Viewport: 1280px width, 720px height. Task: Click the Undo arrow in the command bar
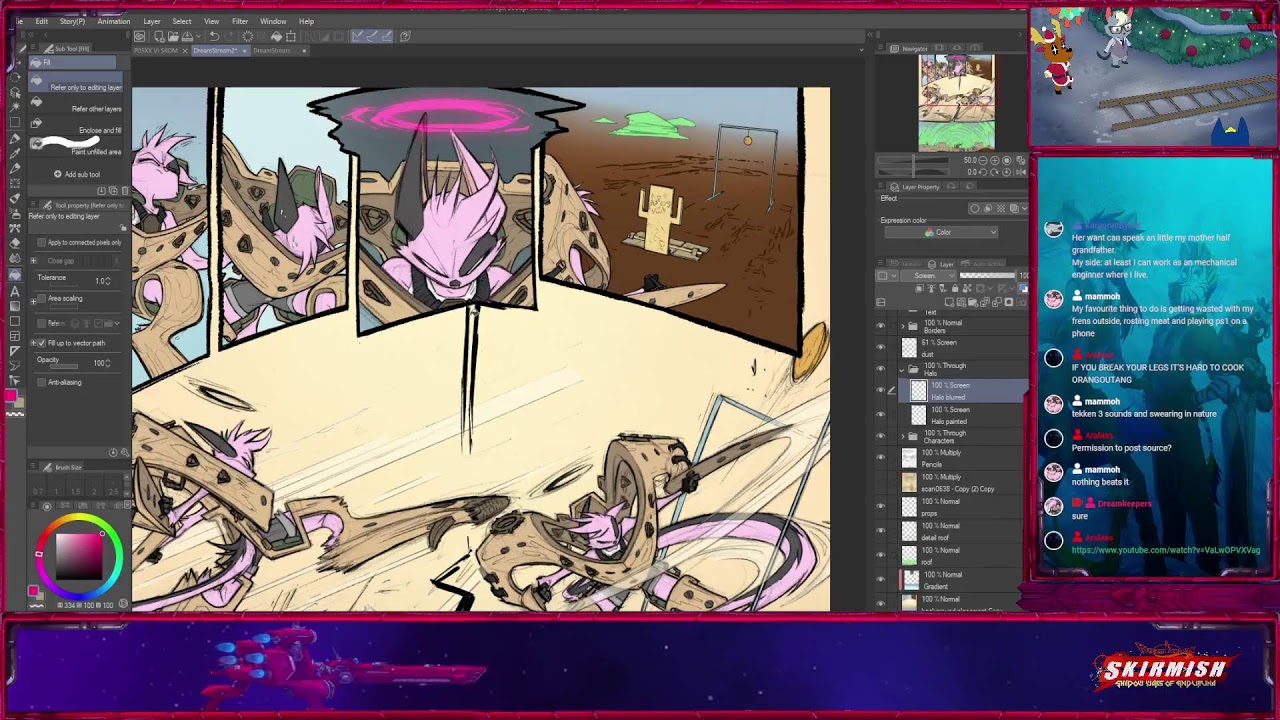click(x=214, y=36)
